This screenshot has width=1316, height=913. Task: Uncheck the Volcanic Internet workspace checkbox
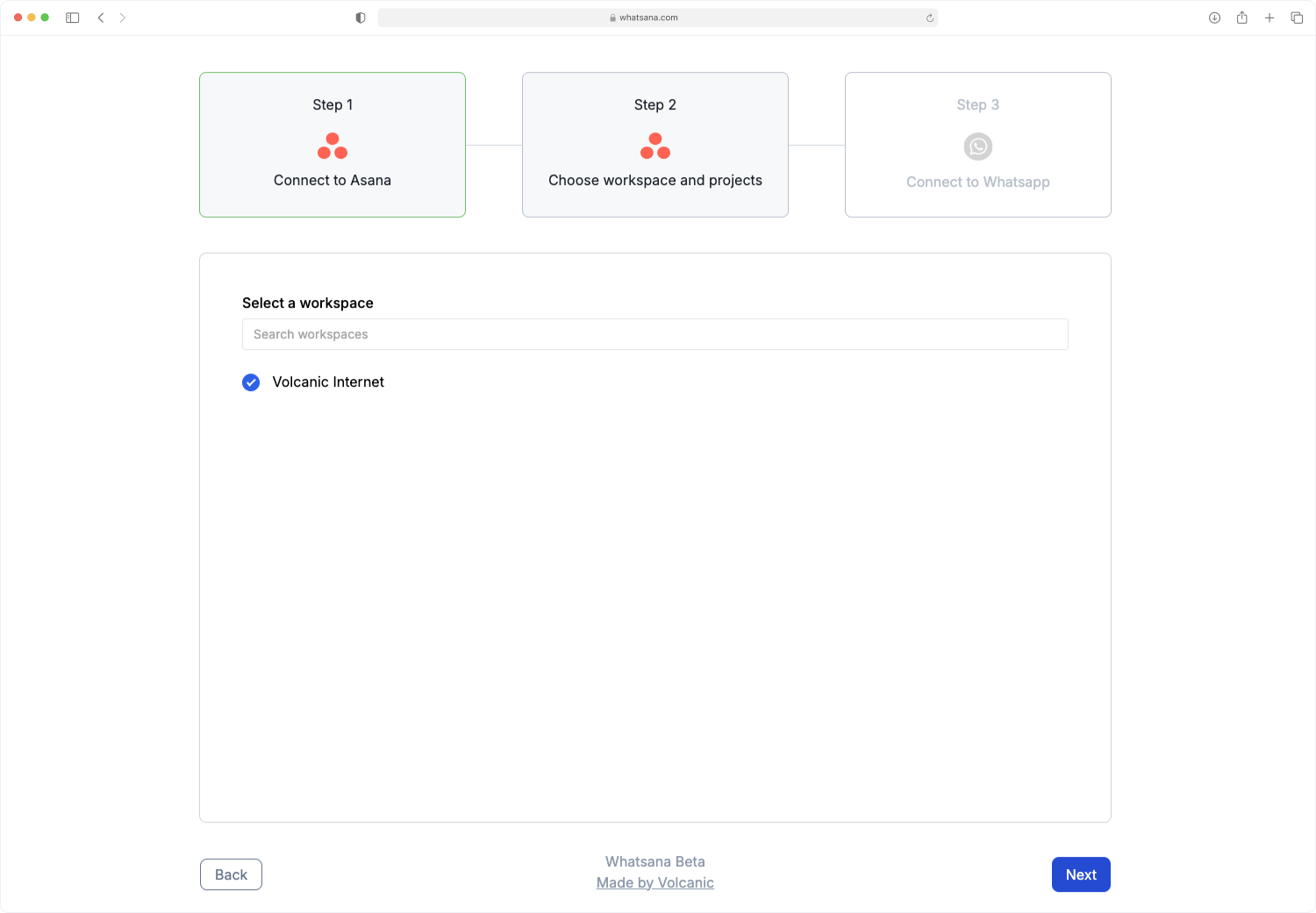(x=251, y=382)
